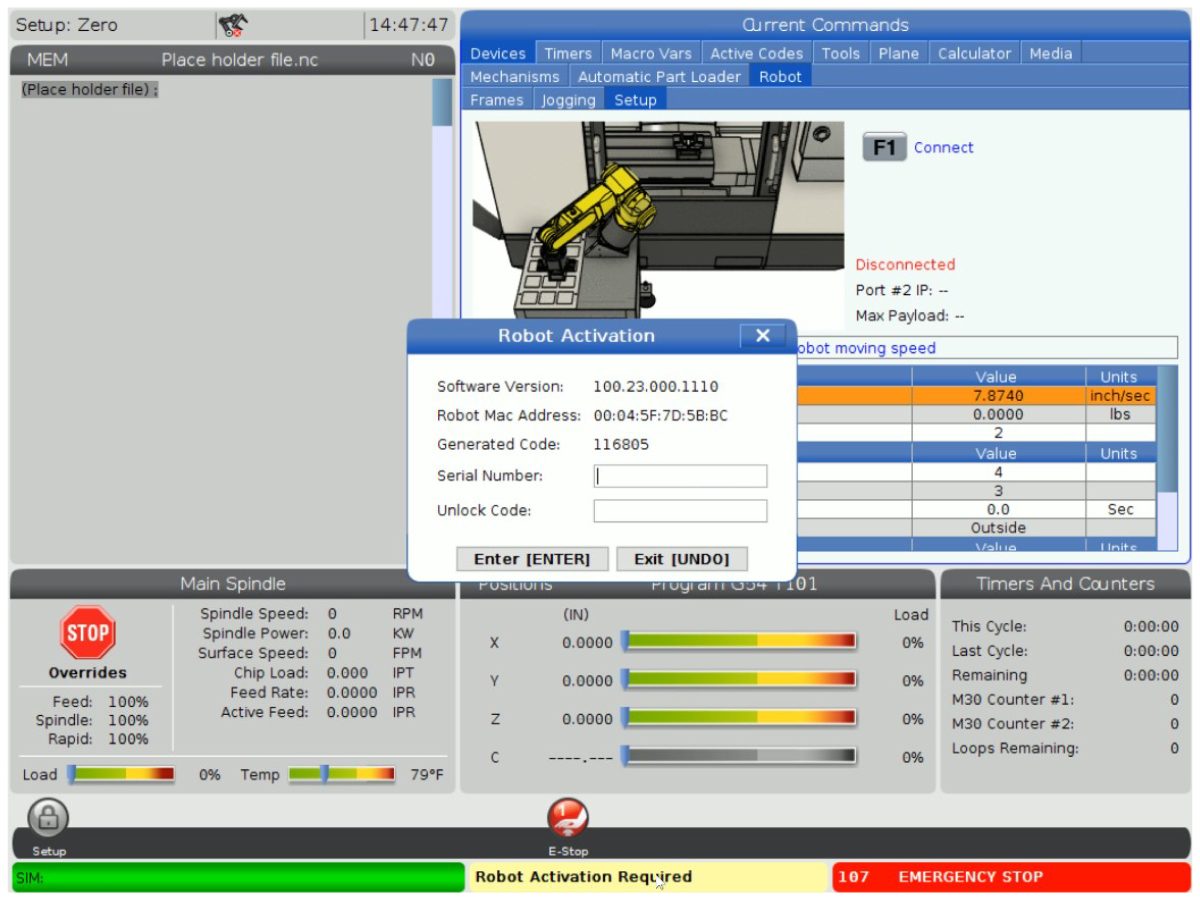
Task: Click the E-Stop robot icon
Action: pos(567,820)
